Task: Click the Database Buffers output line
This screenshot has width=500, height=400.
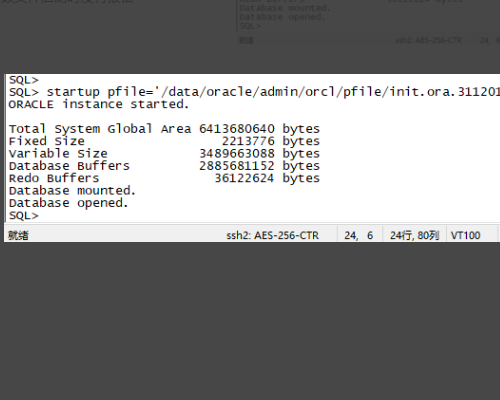Action: pos(164,166)
